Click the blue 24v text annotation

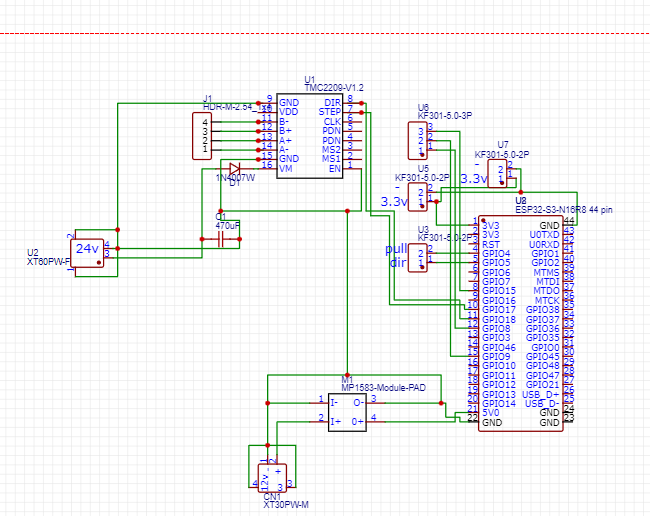tap(87, 248)
